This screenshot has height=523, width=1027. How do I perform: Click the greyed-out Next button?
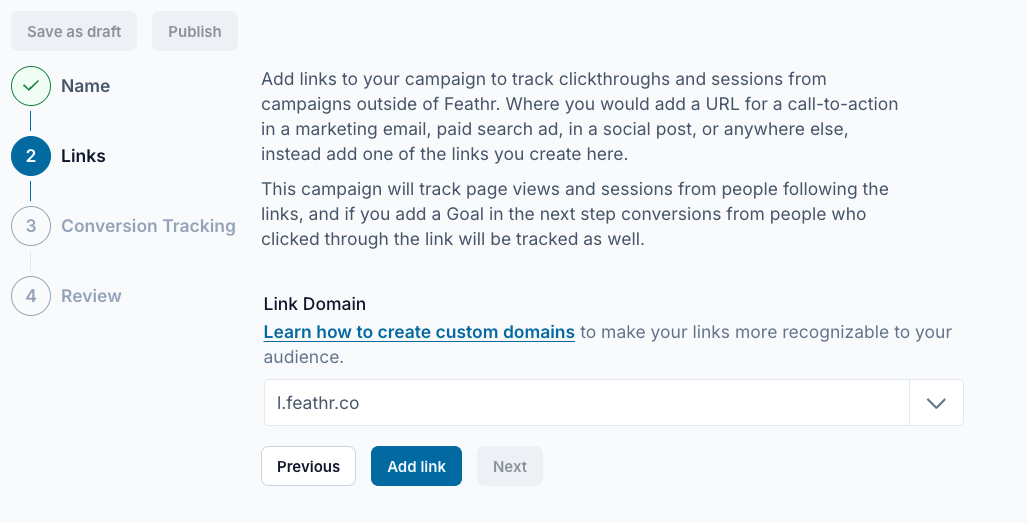510,466
